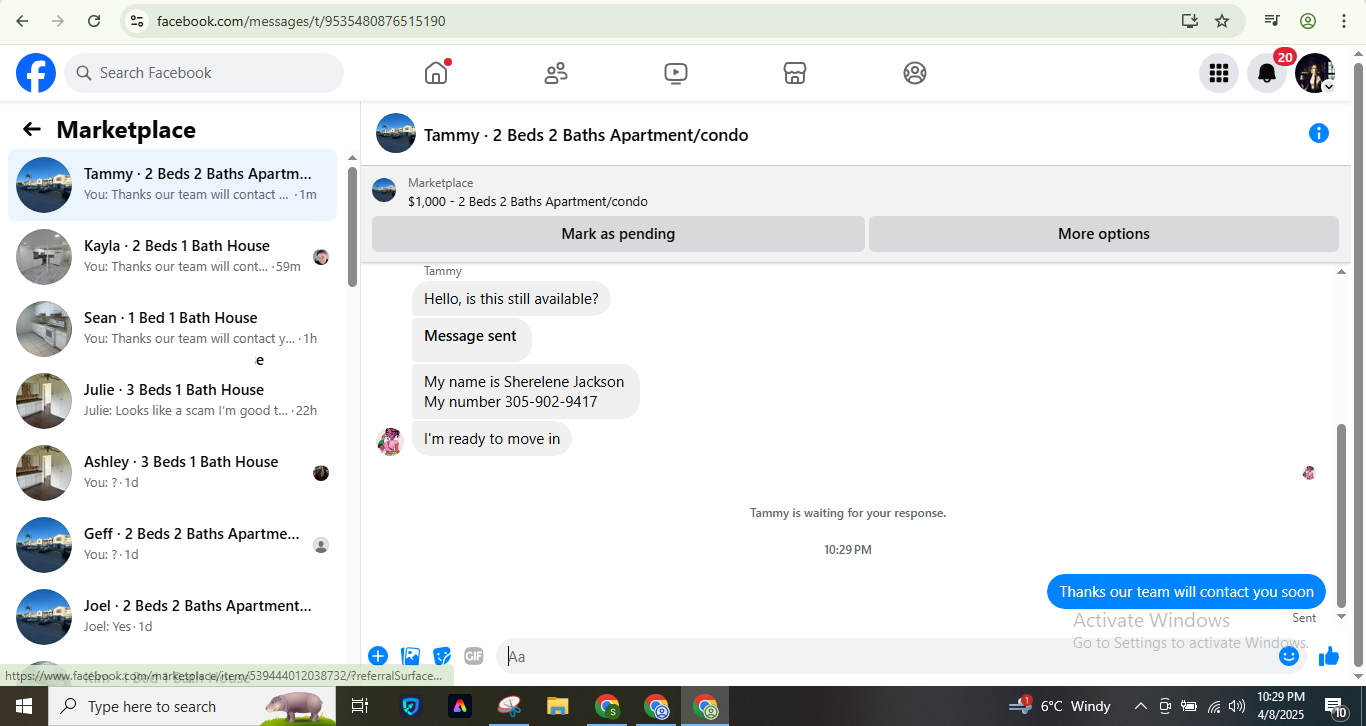Open the Julie 3 Beds 1 Bath conversation
The image size is (1366, 726).
click(x=172, y=401)
